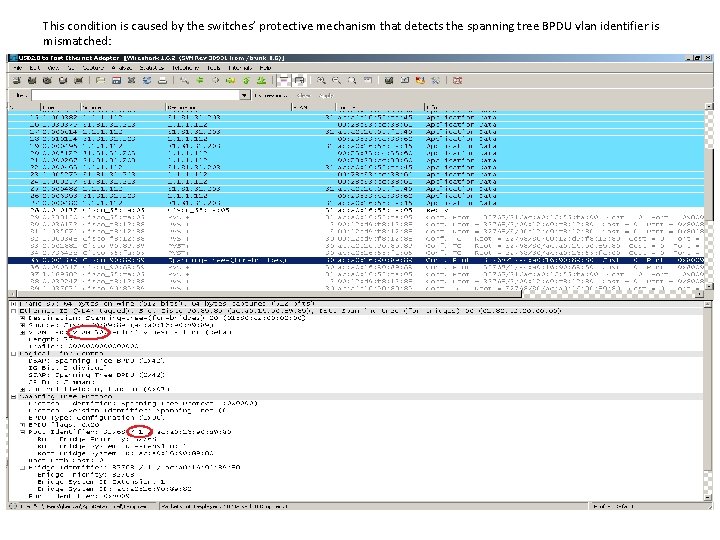This screenshot has width=720, height=540.
Task: Jump to the first packet icon
Action: click(x=246, y=80)
